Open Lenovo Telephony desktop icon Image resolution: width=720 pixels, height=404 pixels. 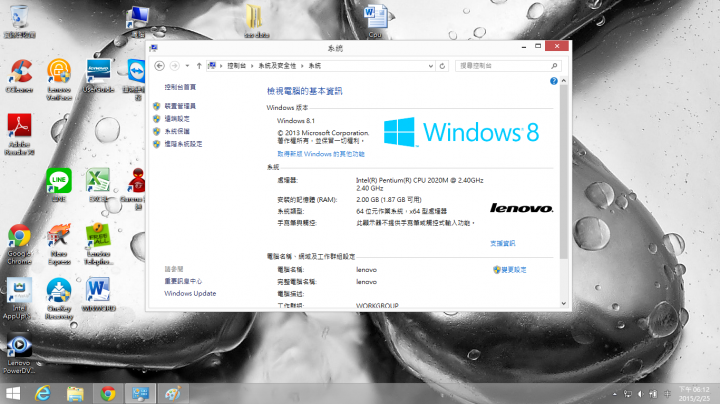tap(98, 244)
